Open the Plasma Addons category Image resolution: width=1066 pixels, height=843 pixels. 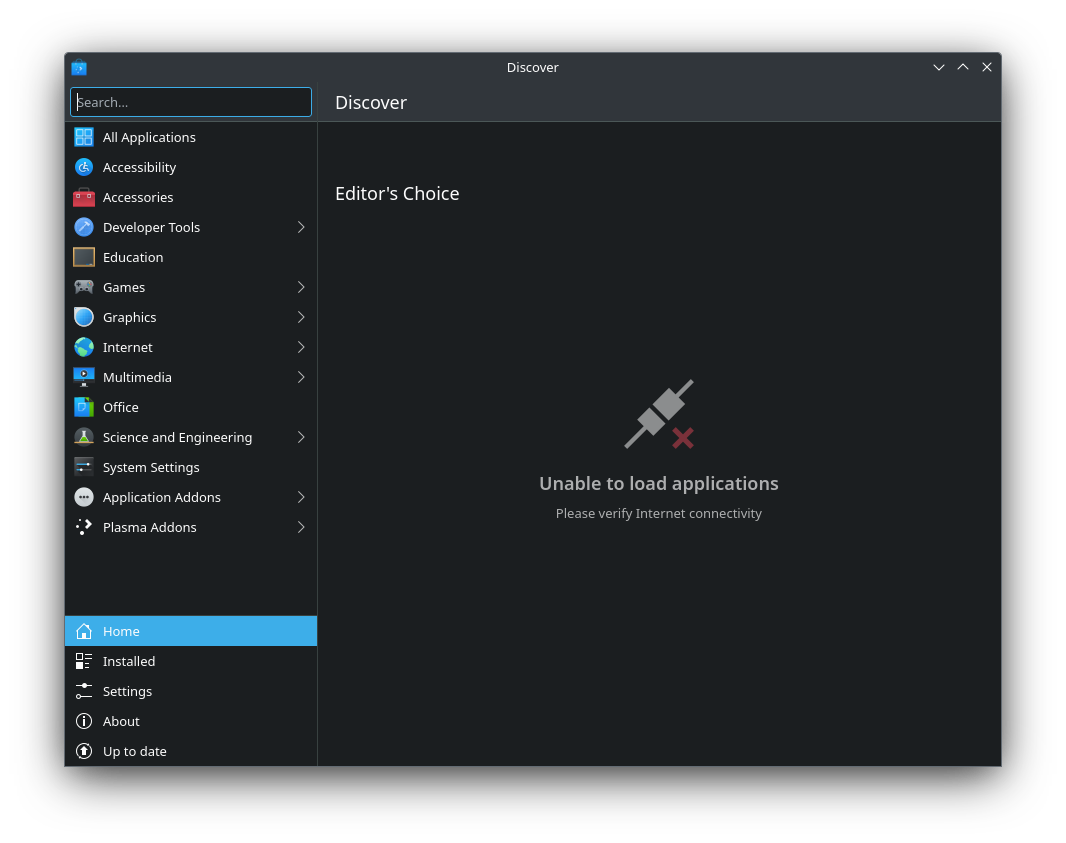pyautogui.click(x=150, y=527)
